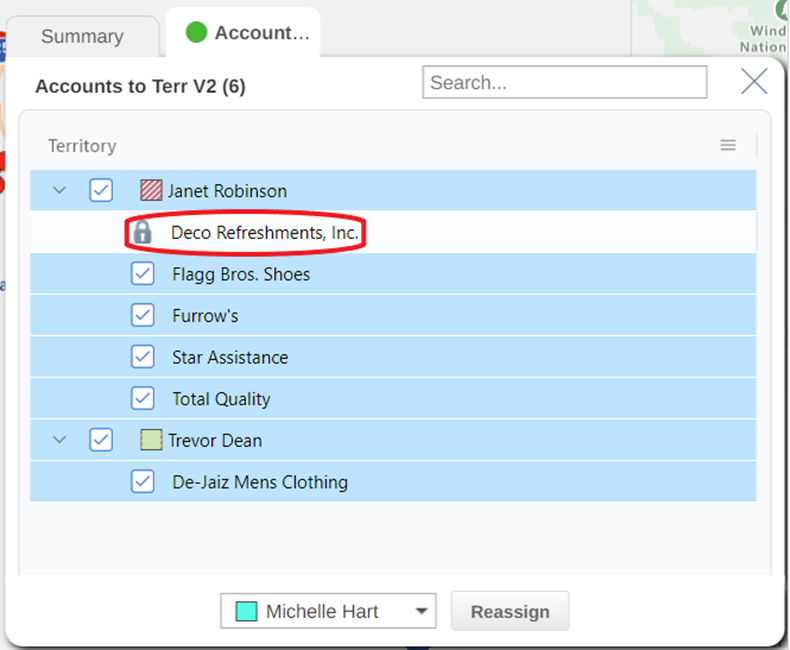Open the Territory column menu icon
Screen dimensions: 790x650
coord(728,146)
